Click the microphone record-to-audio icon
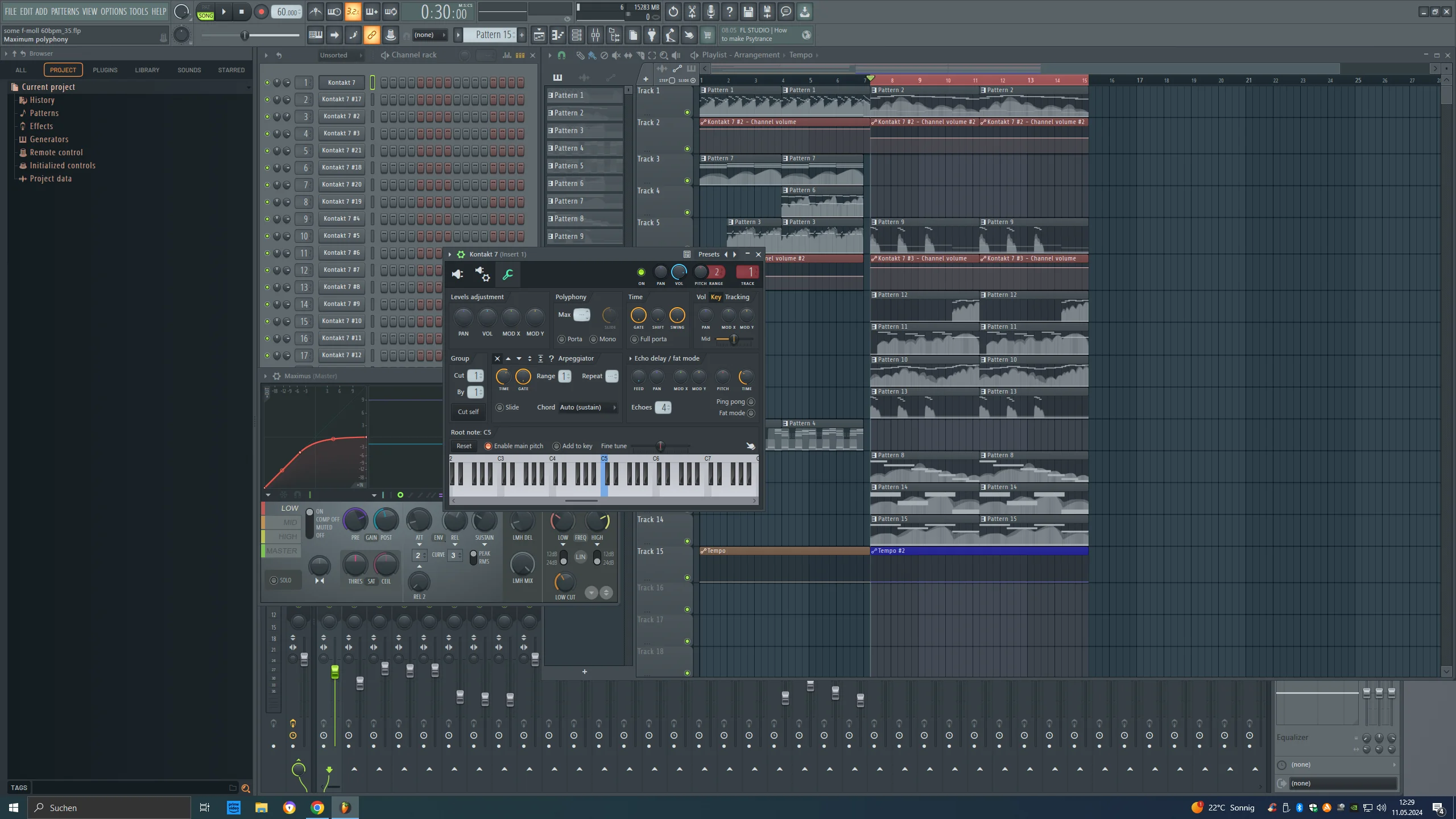The width and height of the screenshot is (1456, 819). (710, 11)
